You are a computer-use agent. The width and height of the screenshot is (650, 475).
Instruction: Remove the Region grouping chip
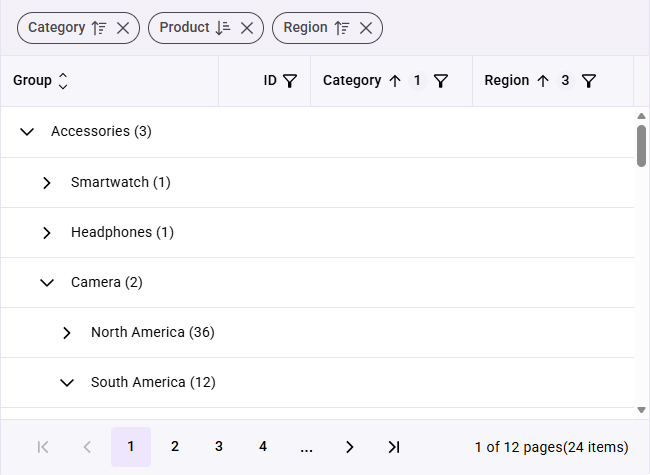[x=366, y=28]
